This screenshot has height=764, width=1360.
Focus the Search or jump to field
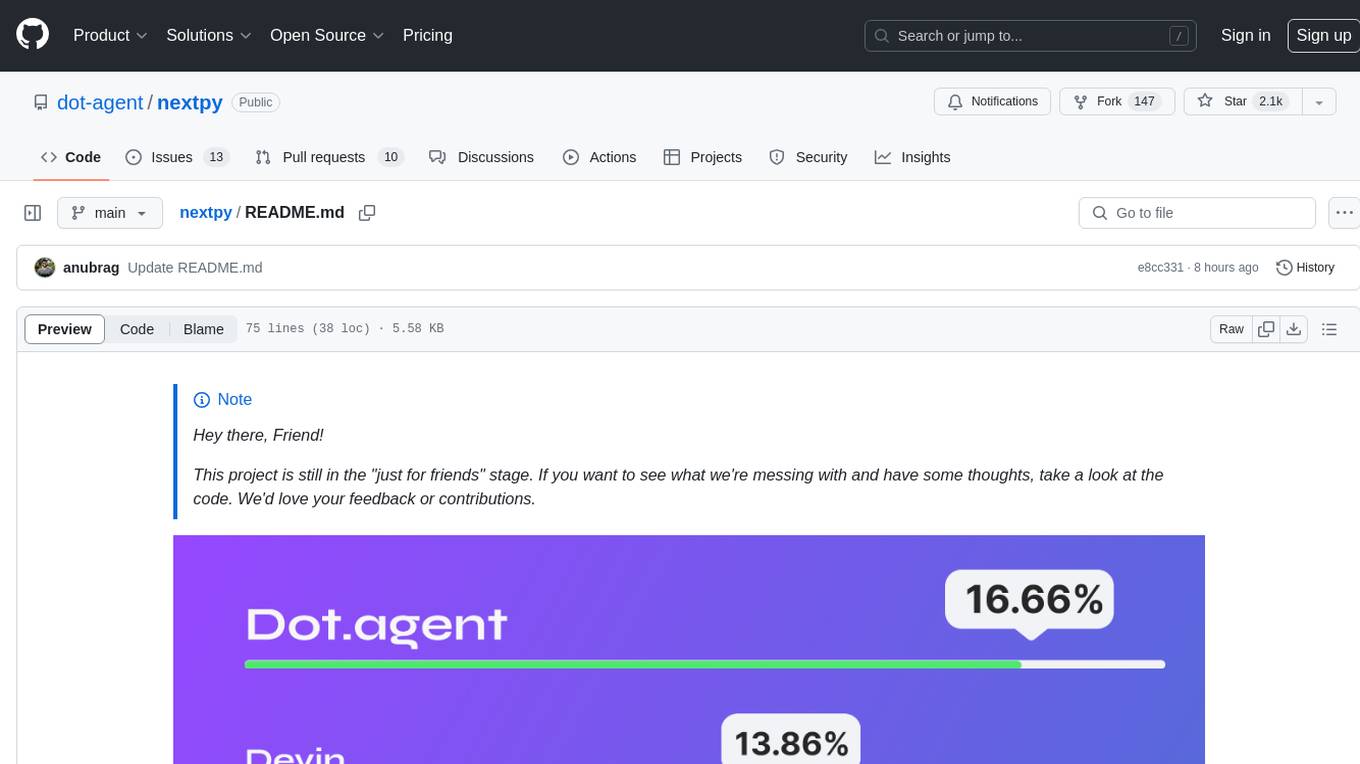coord(1032,36)
